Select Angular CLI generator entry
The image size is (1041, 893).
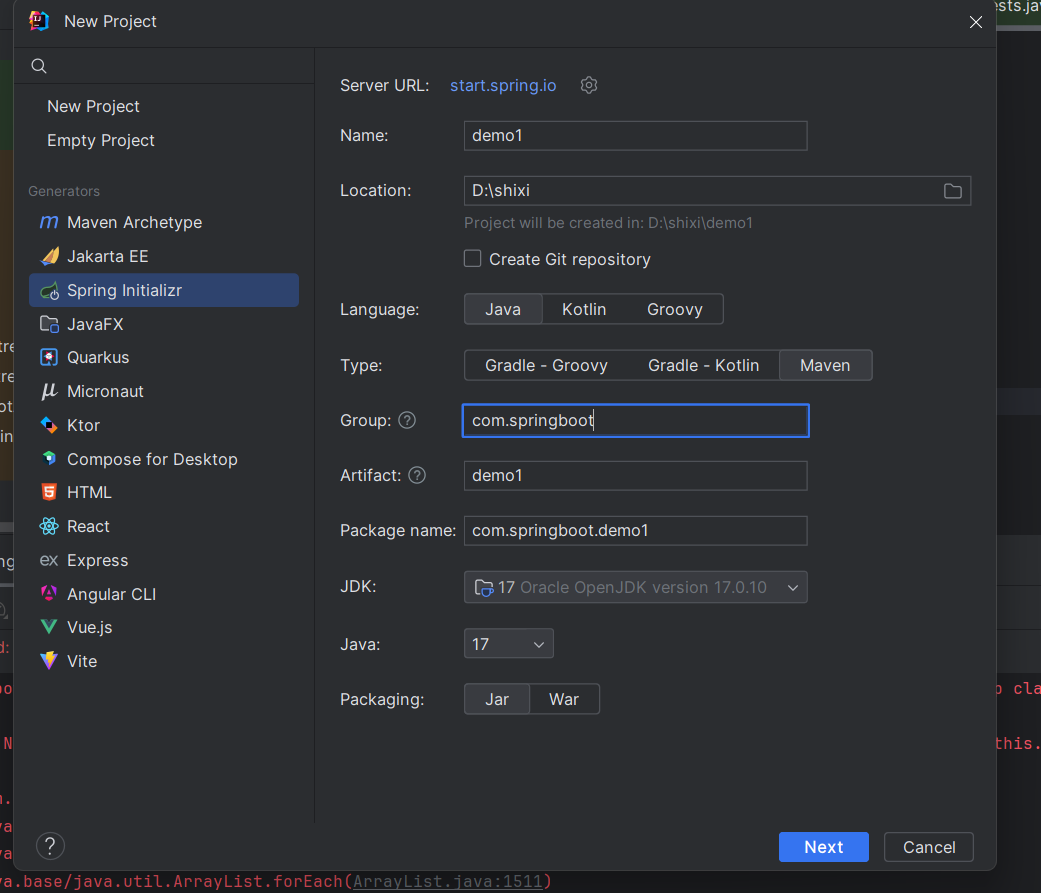coord(164,594)
